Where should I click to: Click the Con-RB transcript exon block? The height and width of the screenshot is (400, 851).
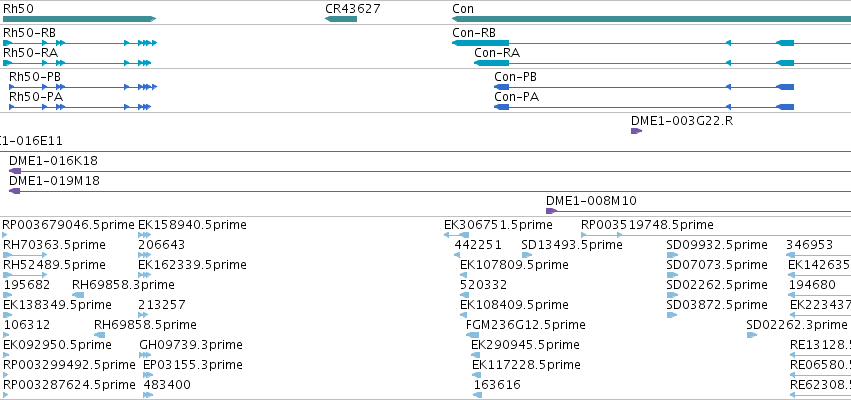(x=480, y=43)
